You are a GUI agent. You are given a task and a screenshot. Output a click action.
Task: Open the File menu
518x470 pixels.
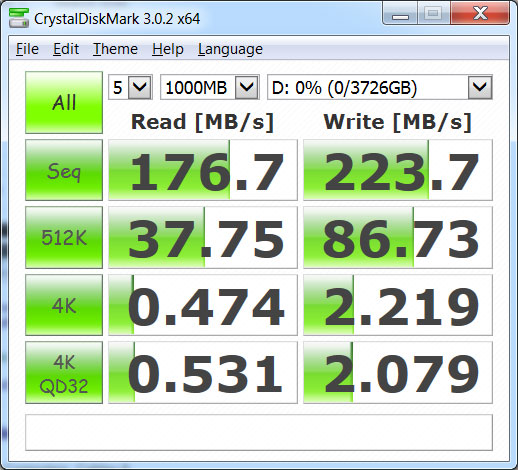(x=27, y=49)
